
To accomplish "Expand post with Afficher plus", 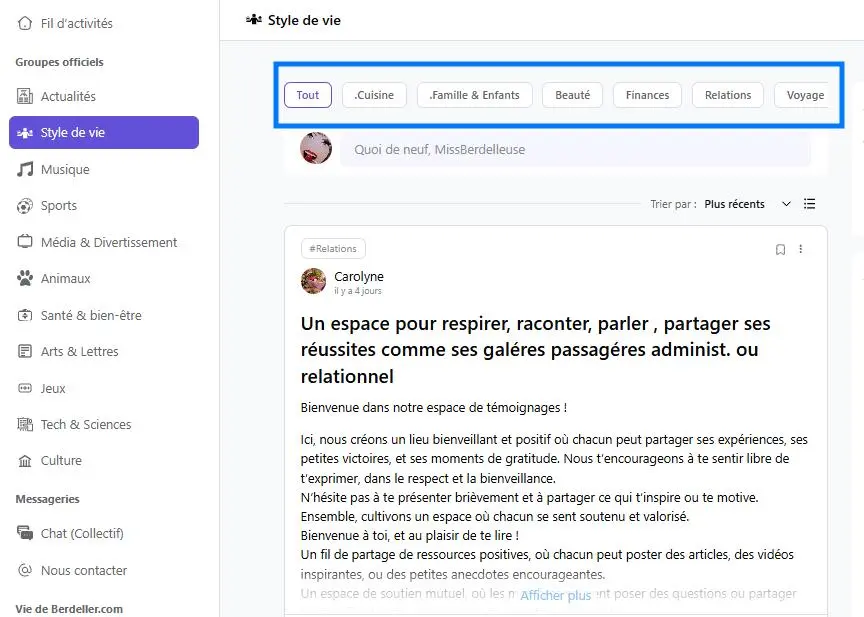I will click(x=555, y=596).
